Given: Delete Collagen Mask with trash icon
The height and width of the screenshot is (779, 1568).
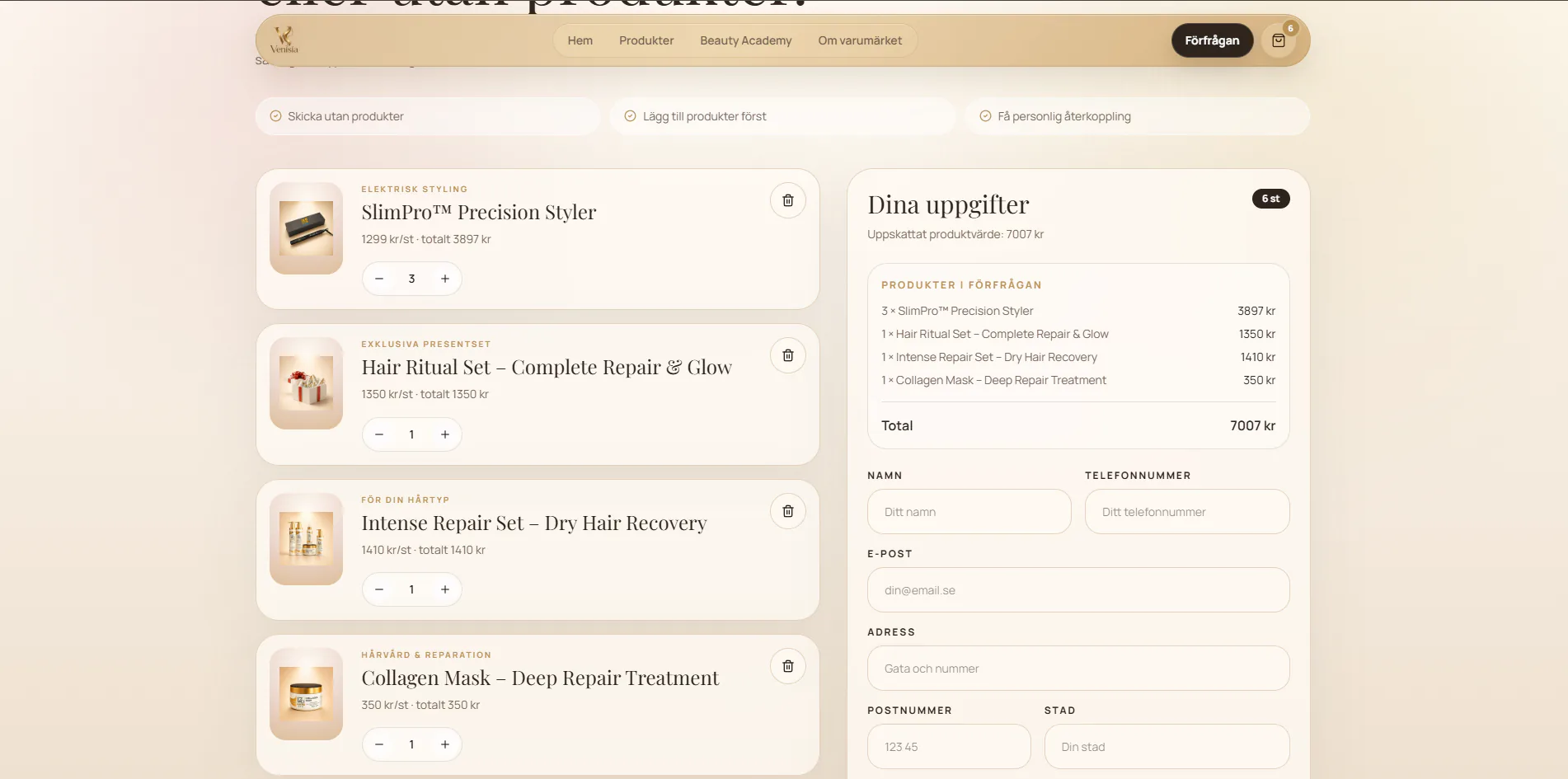Looking at the screenshot, I should [x=788, y=666].
